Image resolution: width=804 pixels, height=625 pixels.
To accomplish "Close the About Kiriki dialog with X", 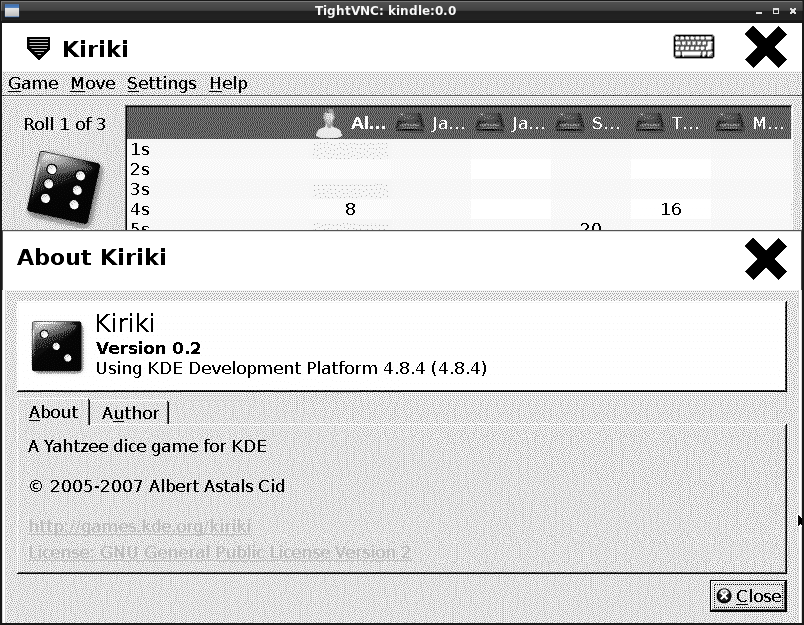I will coord(766,258).
